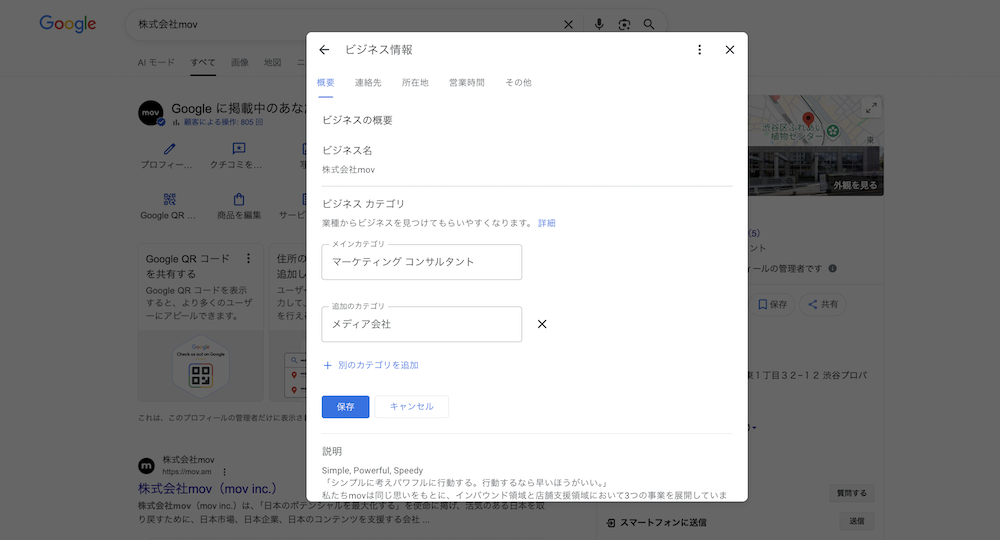Click the back arrow in Business Info dialog
Image resolution: width=1000 pixels, height=540 pixels.
click(324, 50)
